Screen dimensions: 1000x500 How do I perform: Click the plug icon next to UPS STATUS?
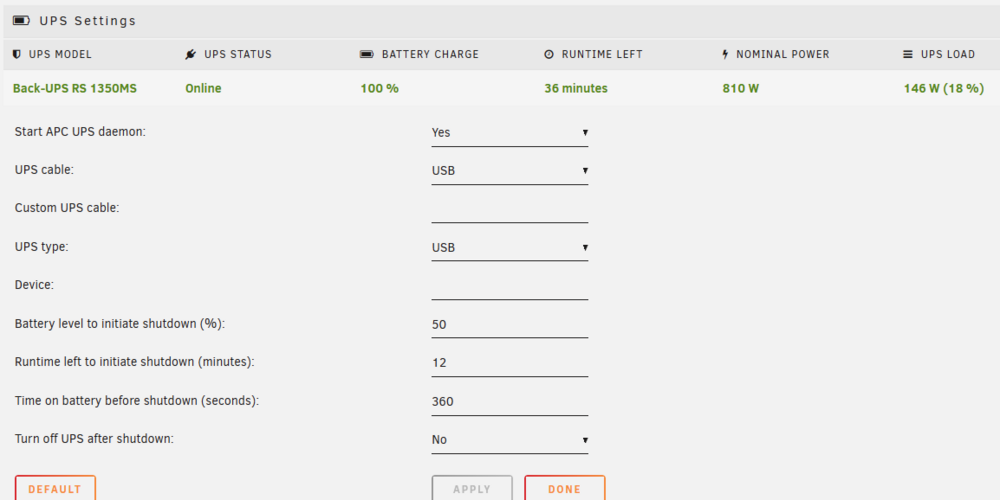pyautogui.click(x=191, y=54)
